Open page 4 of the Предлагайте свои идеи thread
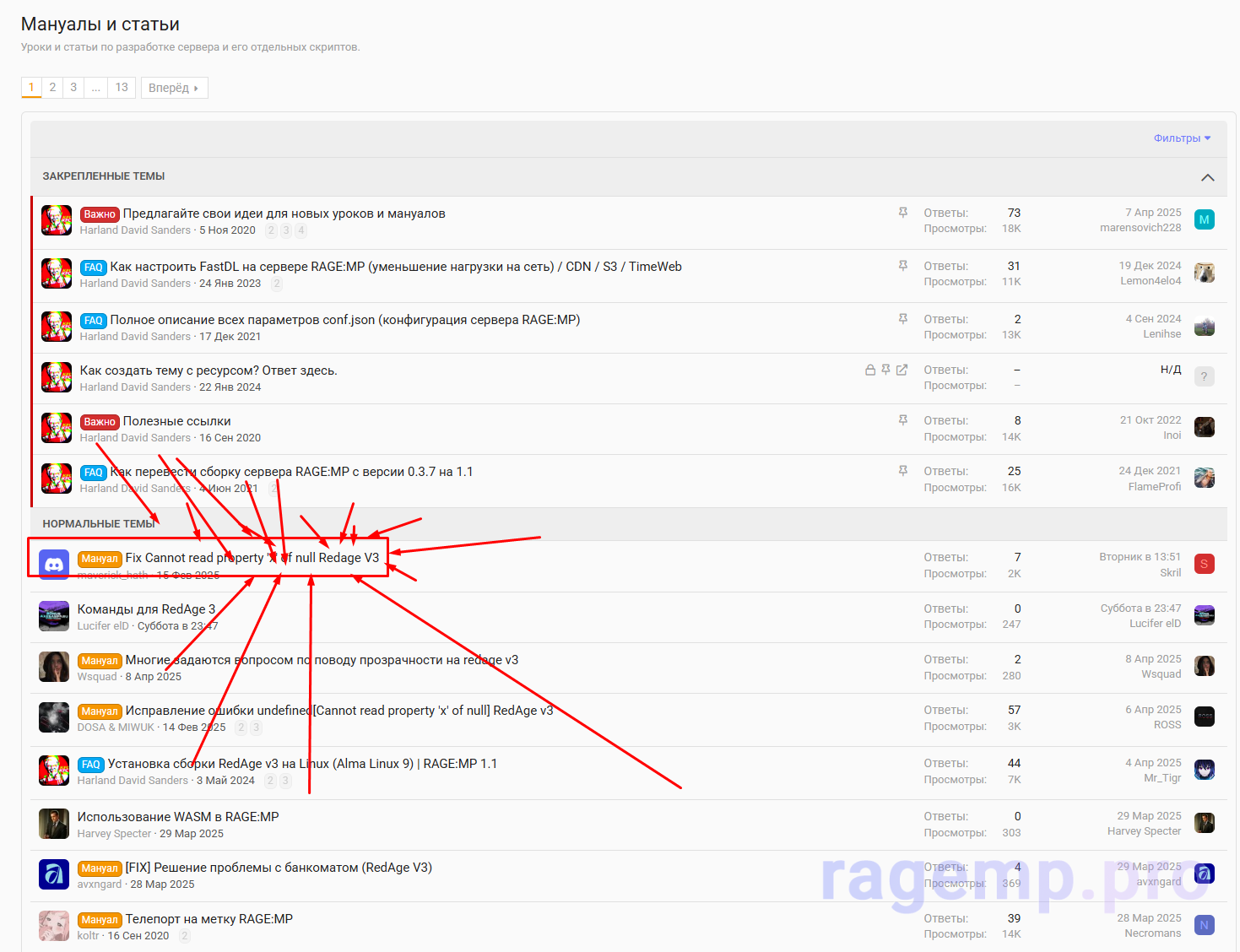1240x952 pixels. pos(301,230)
